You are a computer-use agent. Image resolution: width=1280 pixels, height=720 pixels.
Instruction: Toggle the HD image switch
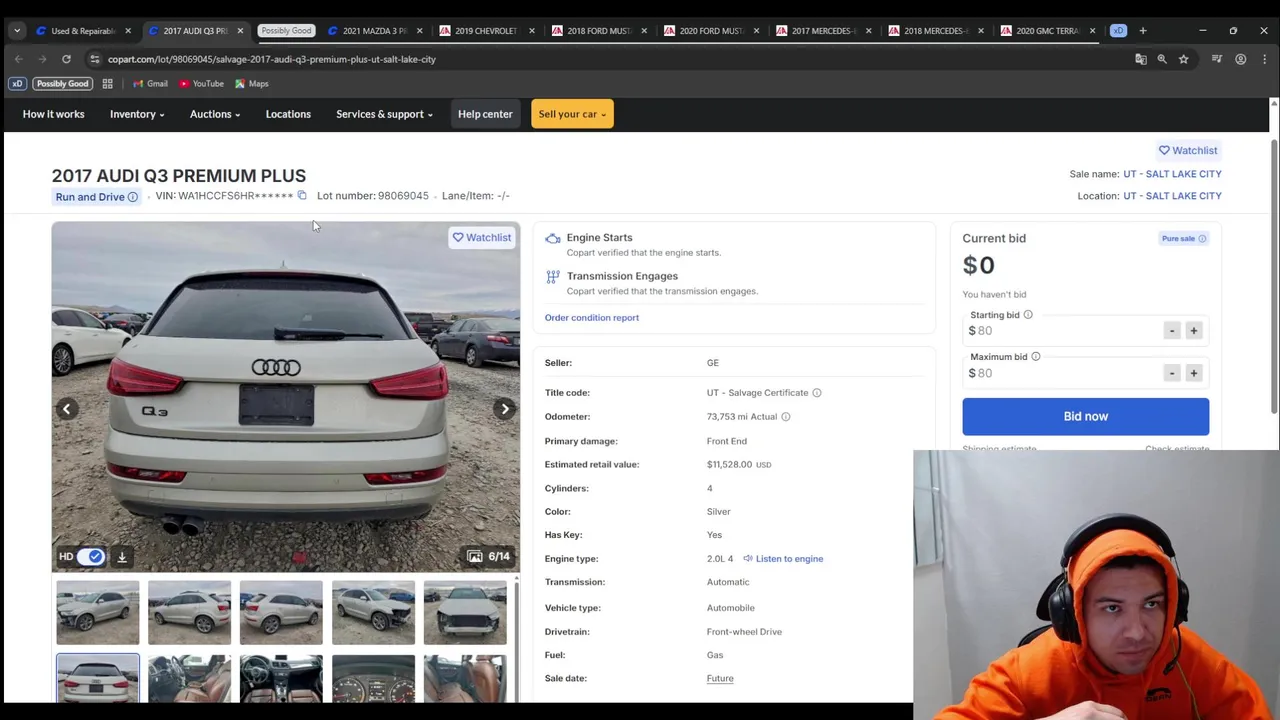tap(91, 557)
